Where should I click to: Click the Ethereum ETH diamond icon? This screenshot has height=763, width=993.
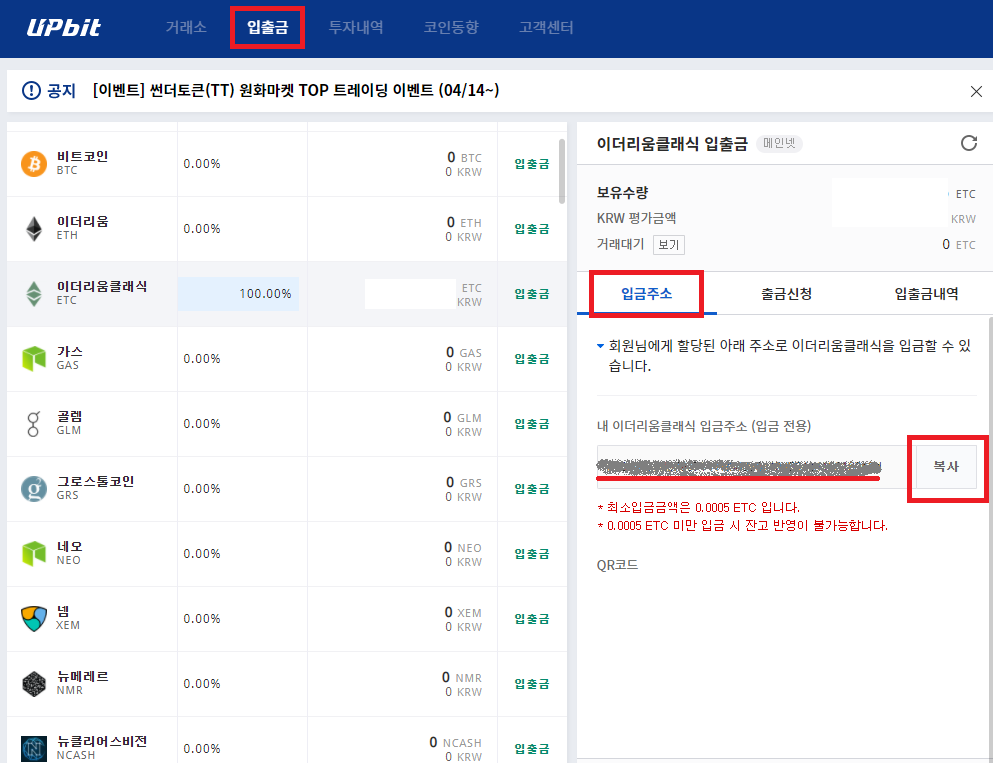coord(34,229)
